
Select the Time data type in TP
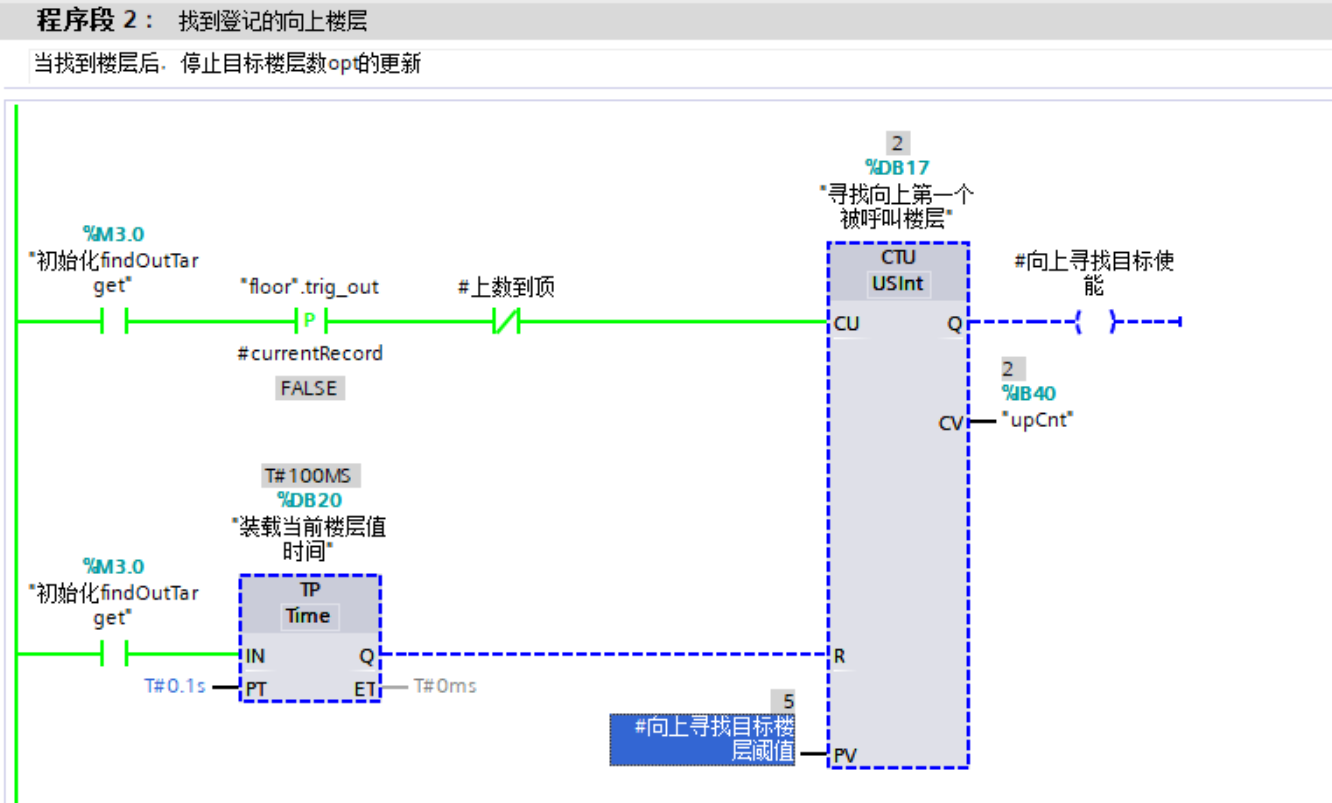click(x=308, y=616)
